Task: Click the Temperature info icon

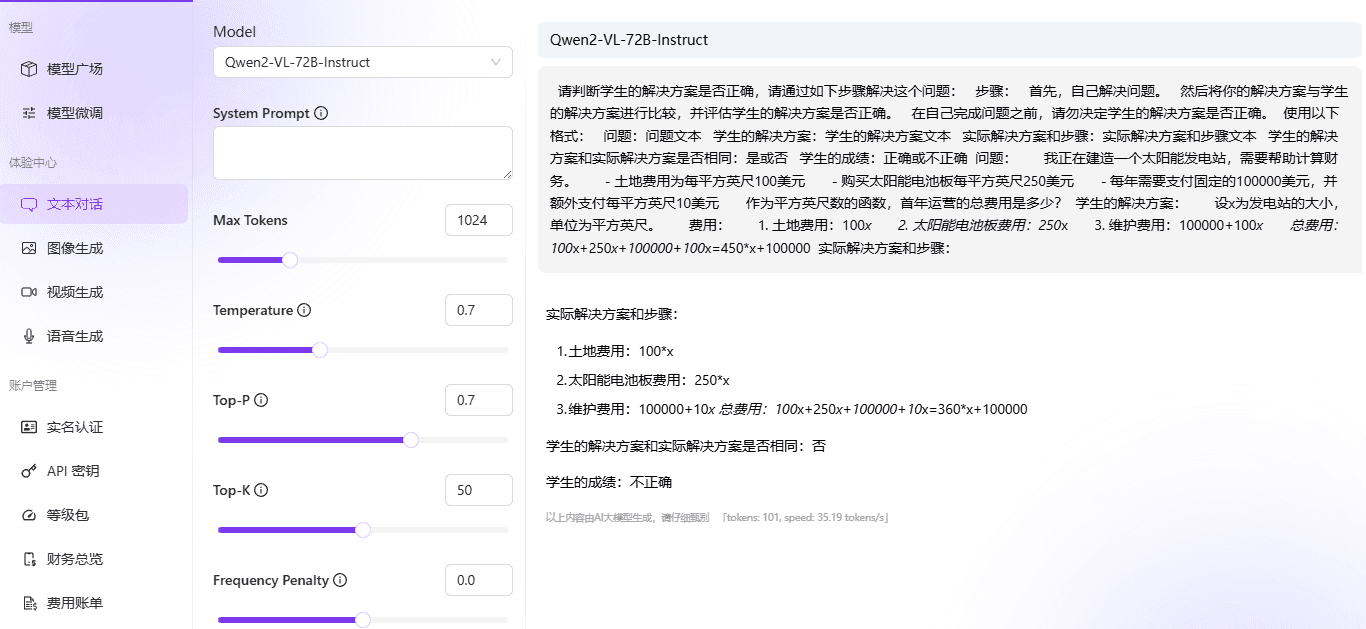Action: coord(306,310)
